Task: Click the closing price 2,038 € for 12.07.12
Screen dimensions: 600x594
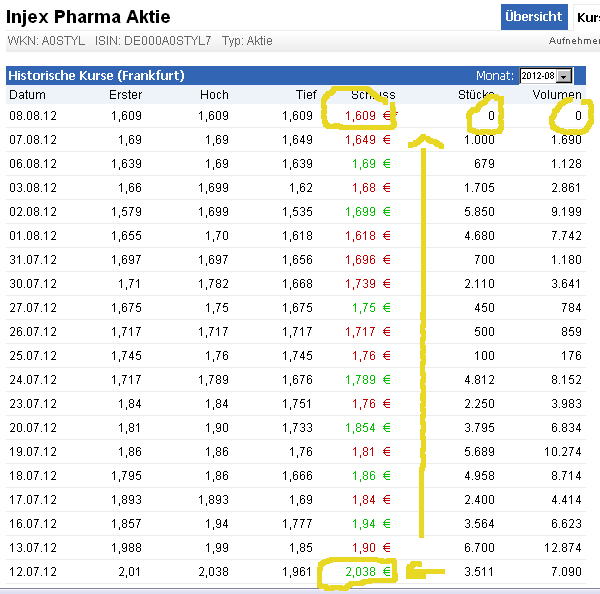Action: (356, 571)
